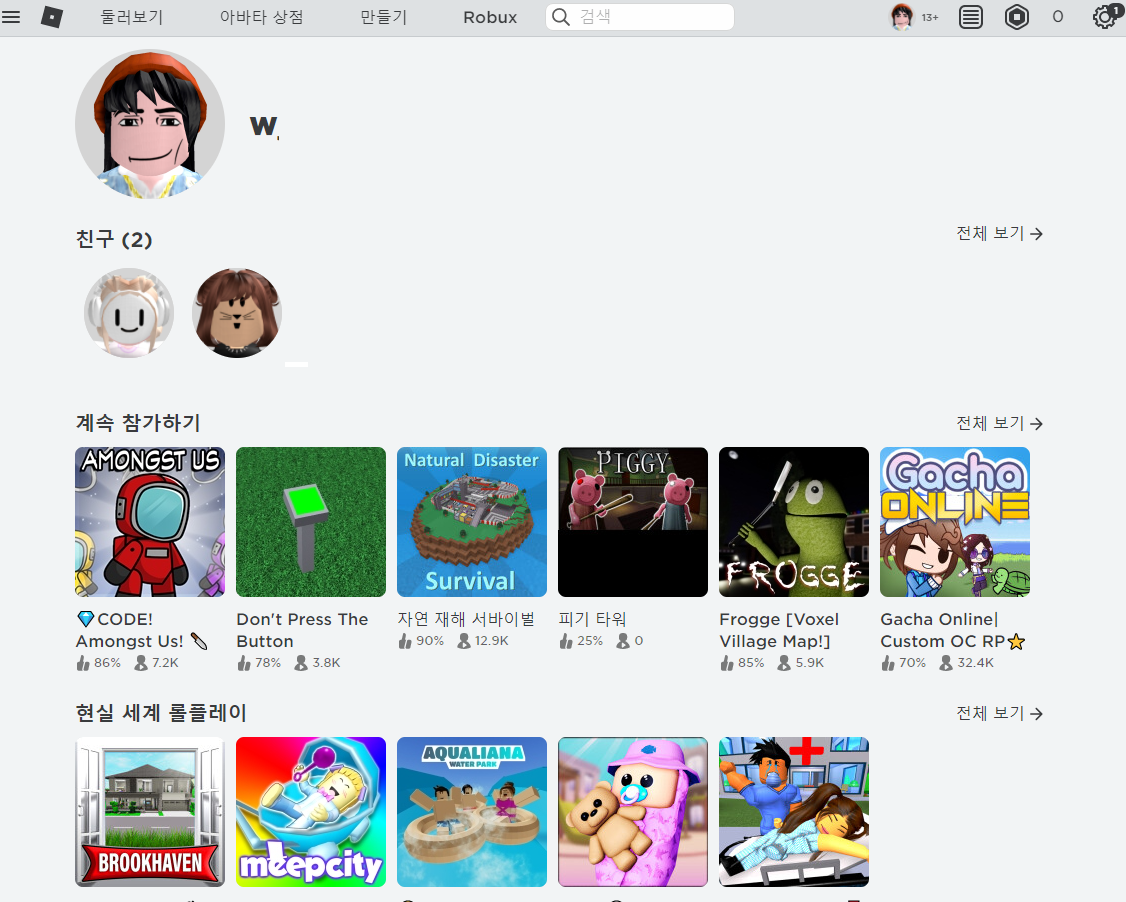The image size is (1126, 902).
Task: Click the 25% thumbs-up rating icon
Action: coord(566,641)
